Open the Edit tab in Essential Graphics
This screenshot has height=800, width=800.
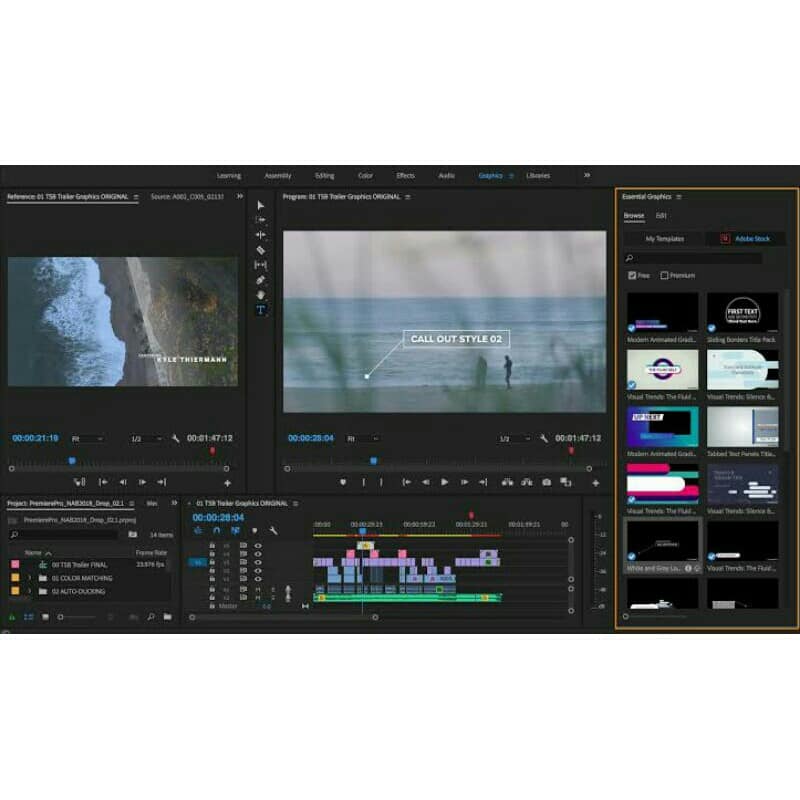661,216
